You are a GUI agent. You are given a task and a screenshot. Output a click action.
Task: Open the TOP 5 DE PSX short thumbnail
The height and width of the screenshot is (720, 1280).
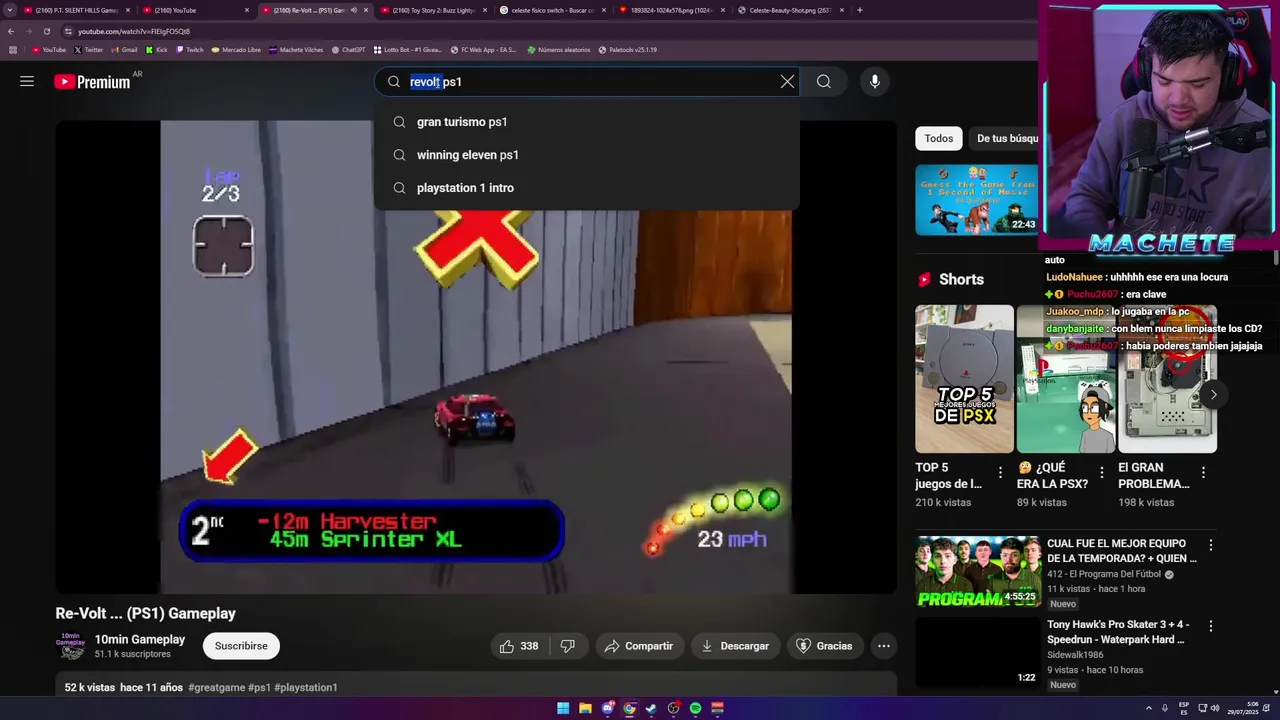coord(964,379)
